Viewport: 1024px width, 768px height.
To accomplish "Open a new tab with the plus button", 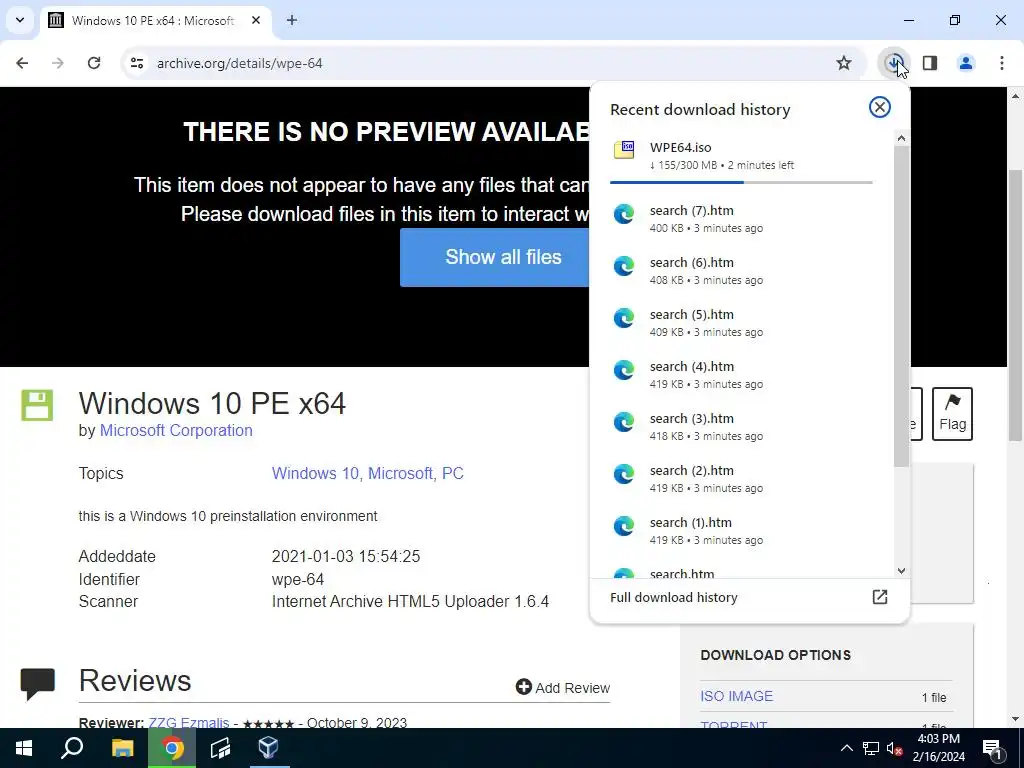I will pyautogui.click(x=292, y=20).
